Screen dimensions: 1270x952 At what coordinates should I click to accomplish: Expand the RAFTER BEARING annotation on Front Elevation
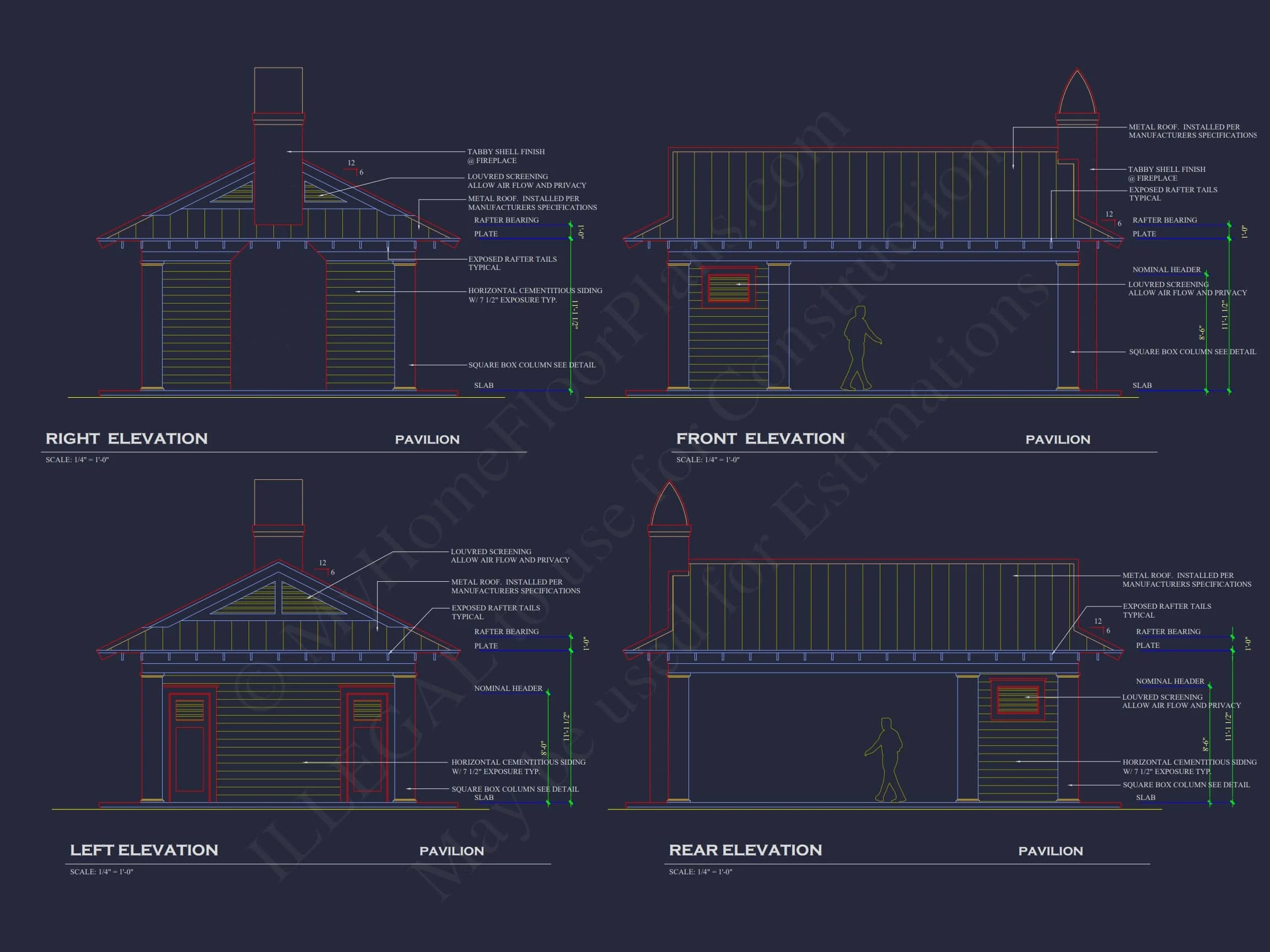pos(1164,220)
